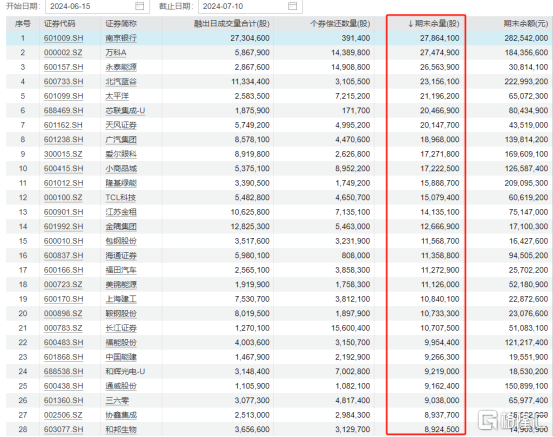Open security code 000723.SZ
This screenshot has height=437, width=553.
(x=63, y=284)
